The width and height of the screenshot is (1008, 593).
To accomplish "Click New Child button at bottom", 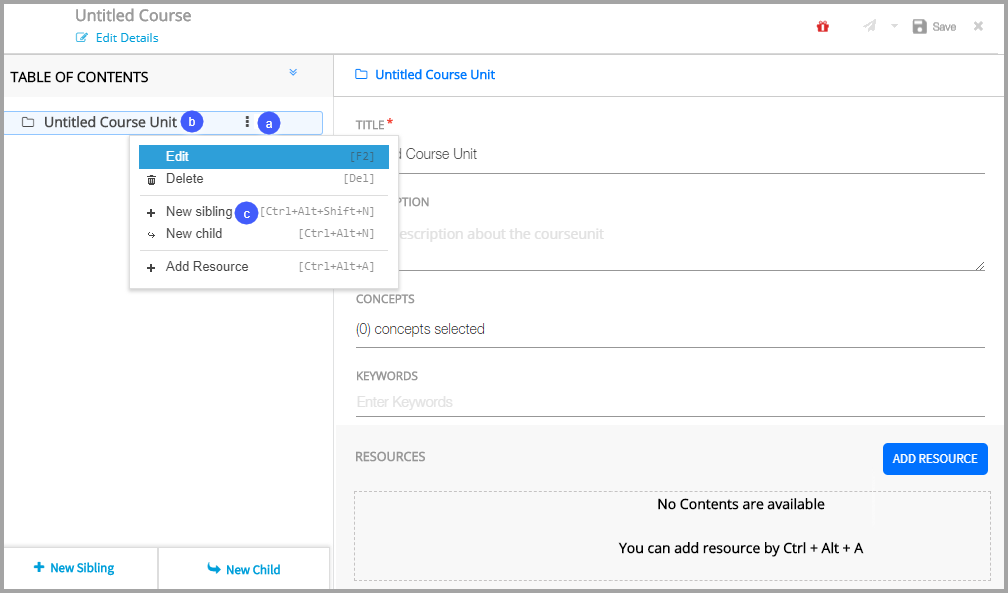I will pos(244,569).
